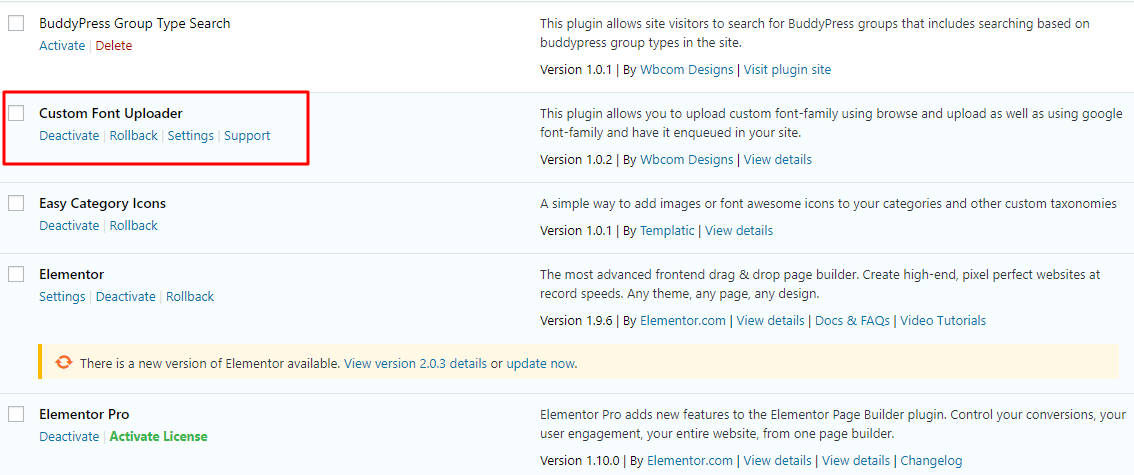
Task: Click the Version 1.0.2 text
Action: [576, 160]
